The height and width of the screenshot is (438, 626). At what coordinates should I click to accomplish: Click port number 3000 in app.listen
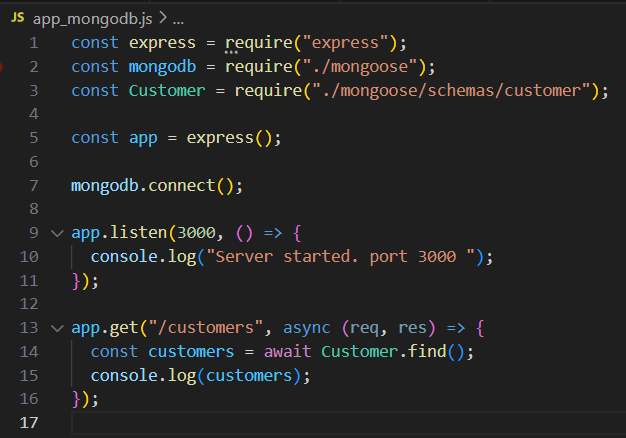(196, 233)
